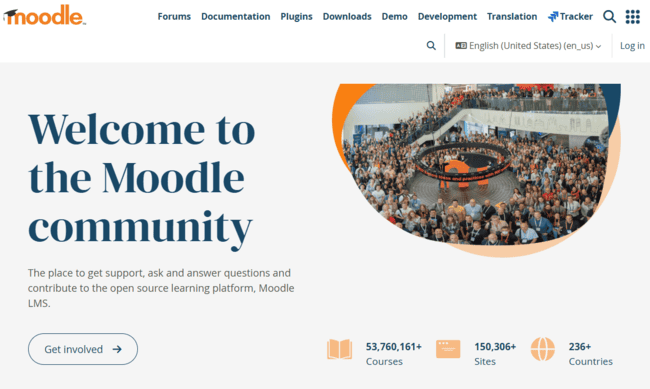Open the Demo link
Image resolution: width=650 pixels, height=389 pixels.
pyautogui.click(x=395, y=17)
